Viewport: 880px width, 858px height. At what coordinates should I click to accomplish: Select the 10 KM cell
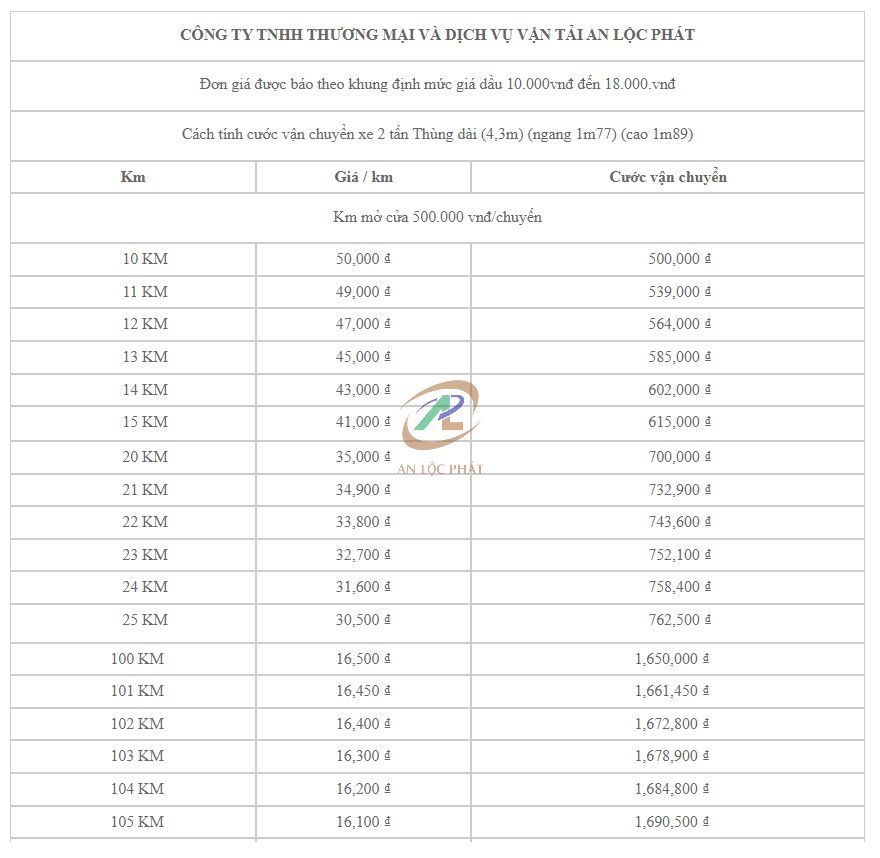pos(145,259)
